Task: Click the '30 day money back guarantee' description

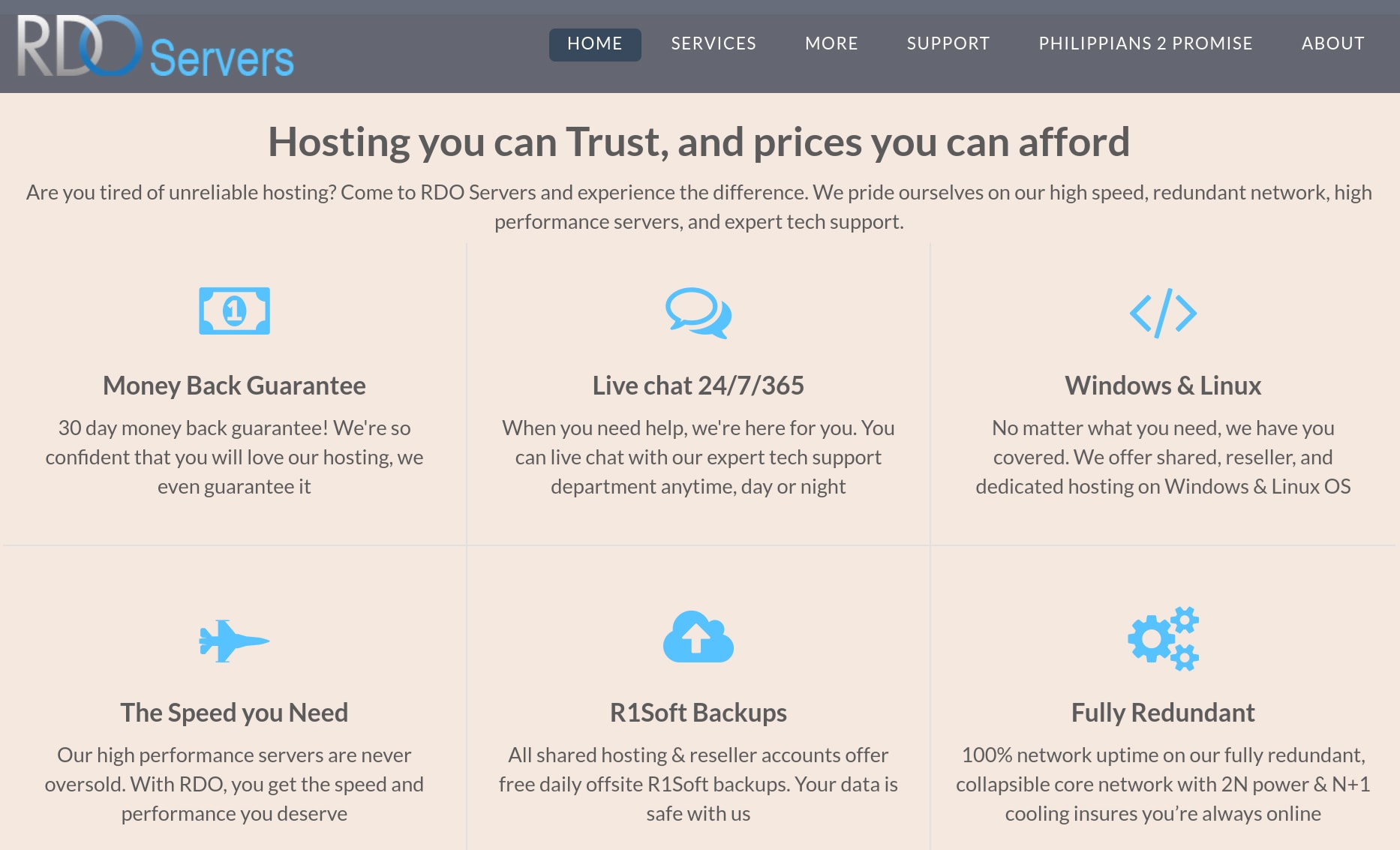Action: 234,457
